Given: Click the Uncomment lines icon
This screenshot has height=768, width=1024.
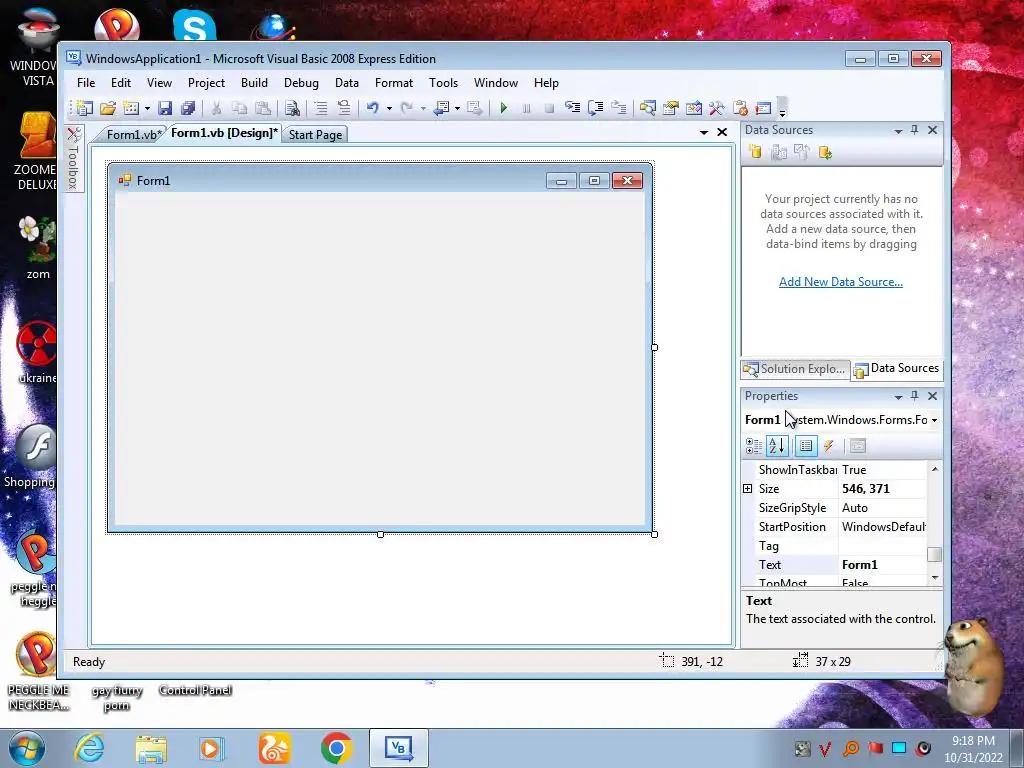Looking at the screenshot, I should click(344, 108).
